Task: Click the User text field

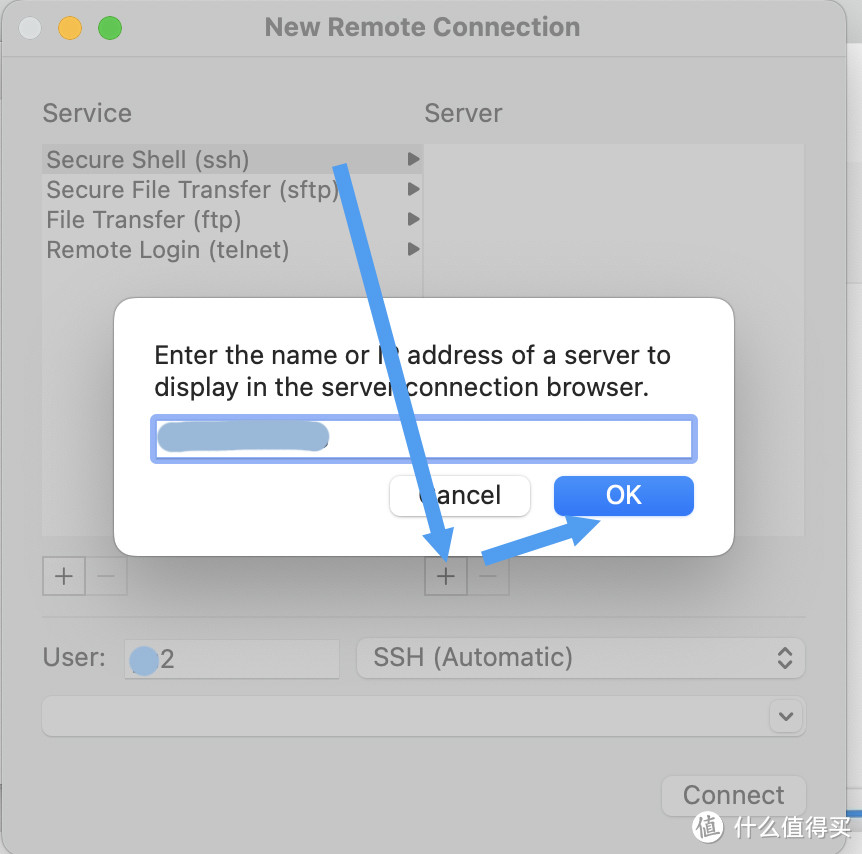Action: (x=231, y=658)
